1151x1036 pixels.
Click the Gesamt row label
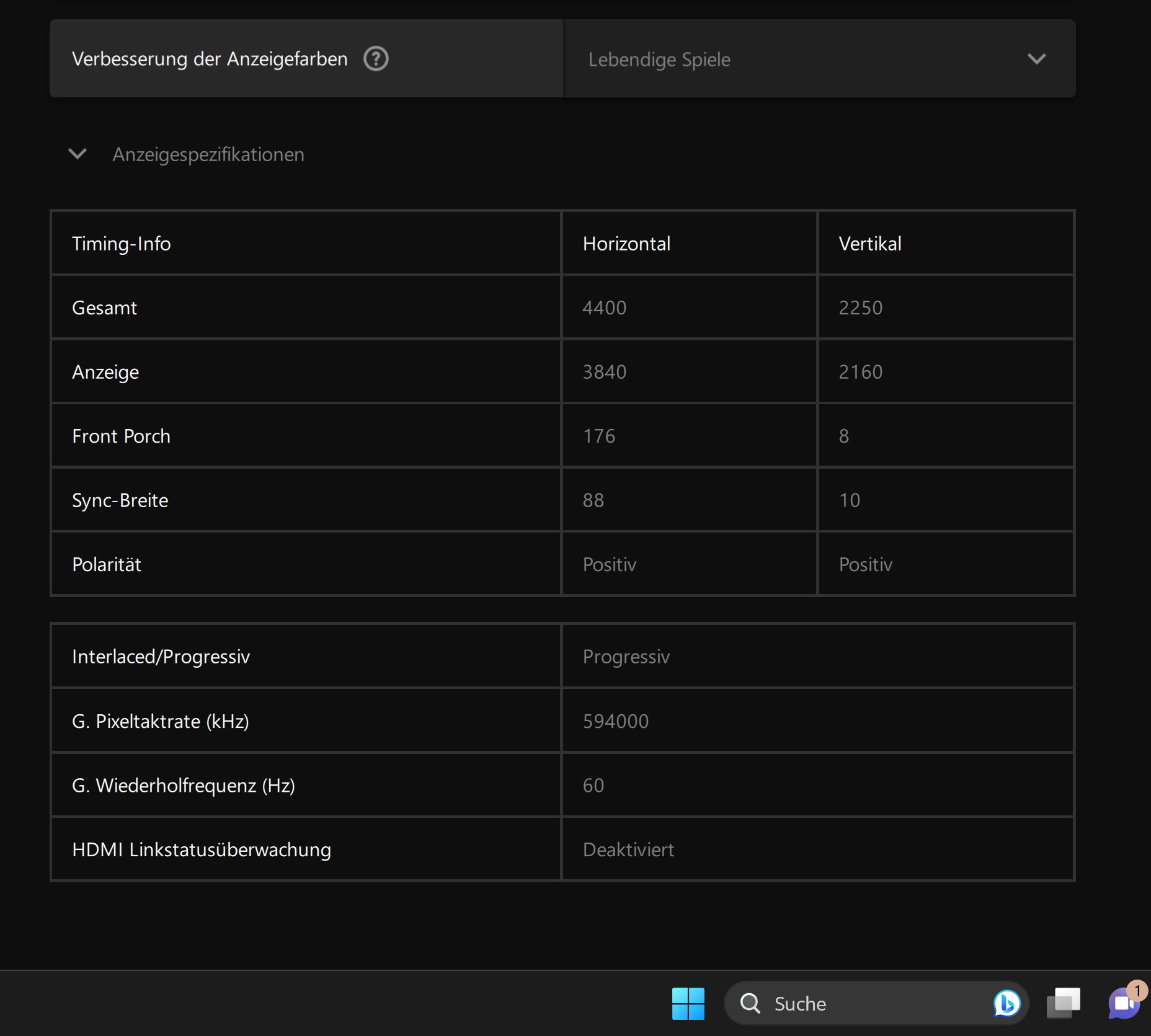click(104, 308)
